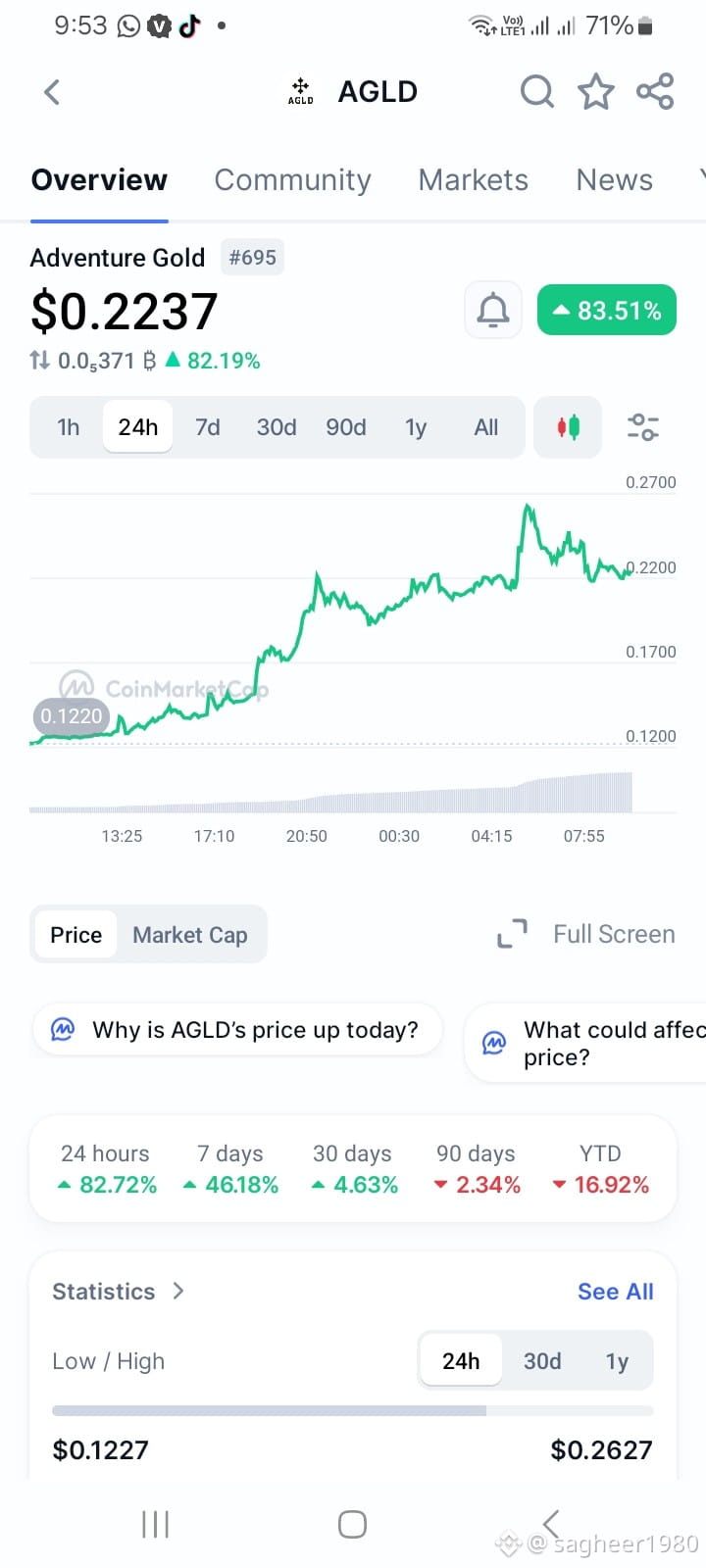
Task: Switch Low/High range to 30d
Action: tap(542, 1361)
